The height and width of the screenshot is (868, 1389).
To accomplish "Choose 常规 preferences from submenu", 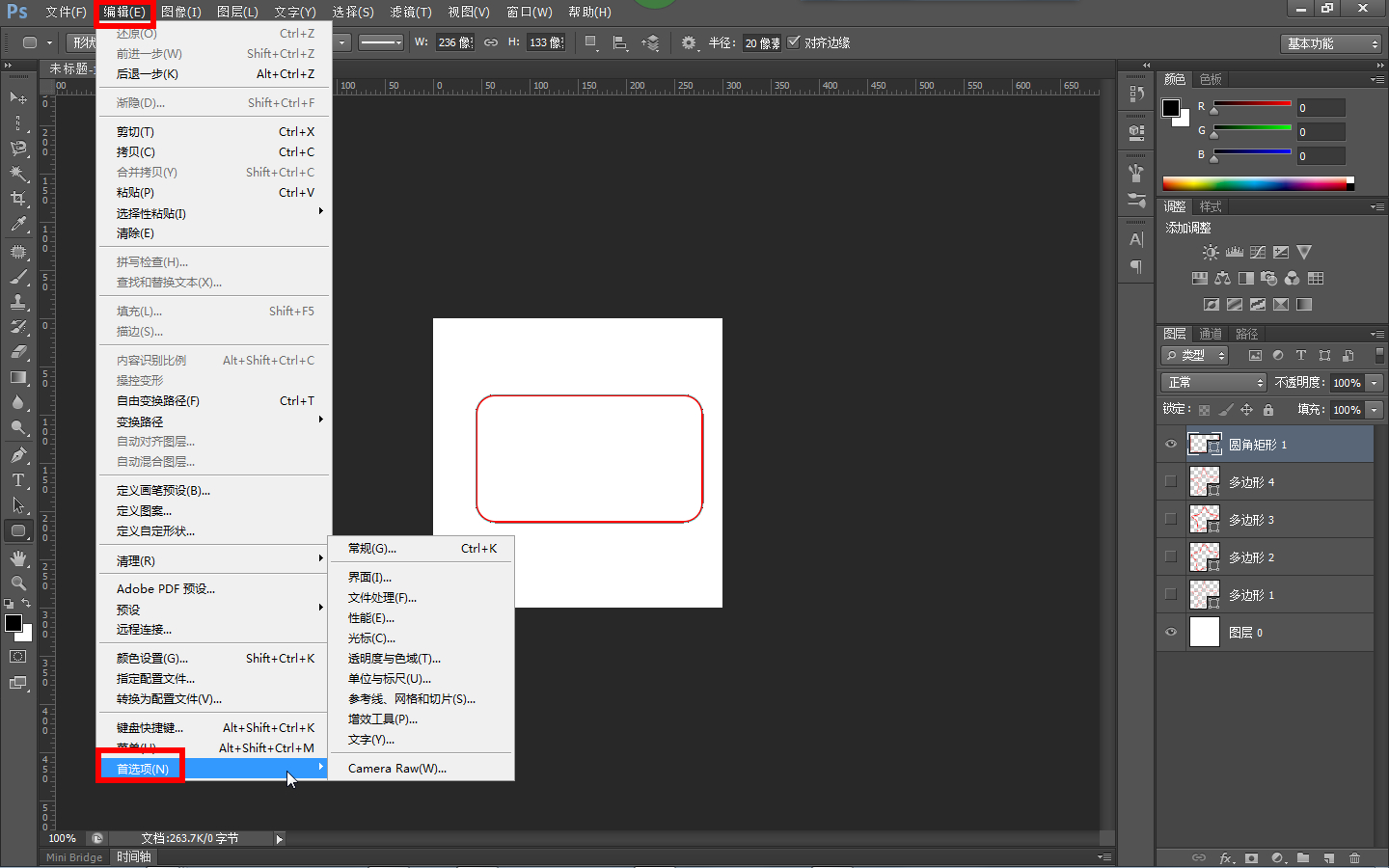I will point(422,548).
